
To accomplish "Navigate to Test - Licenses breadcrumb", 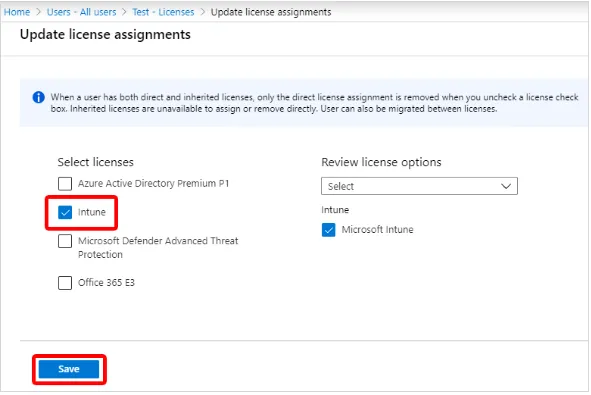I will pyautogui.click(x=163, y=12).
